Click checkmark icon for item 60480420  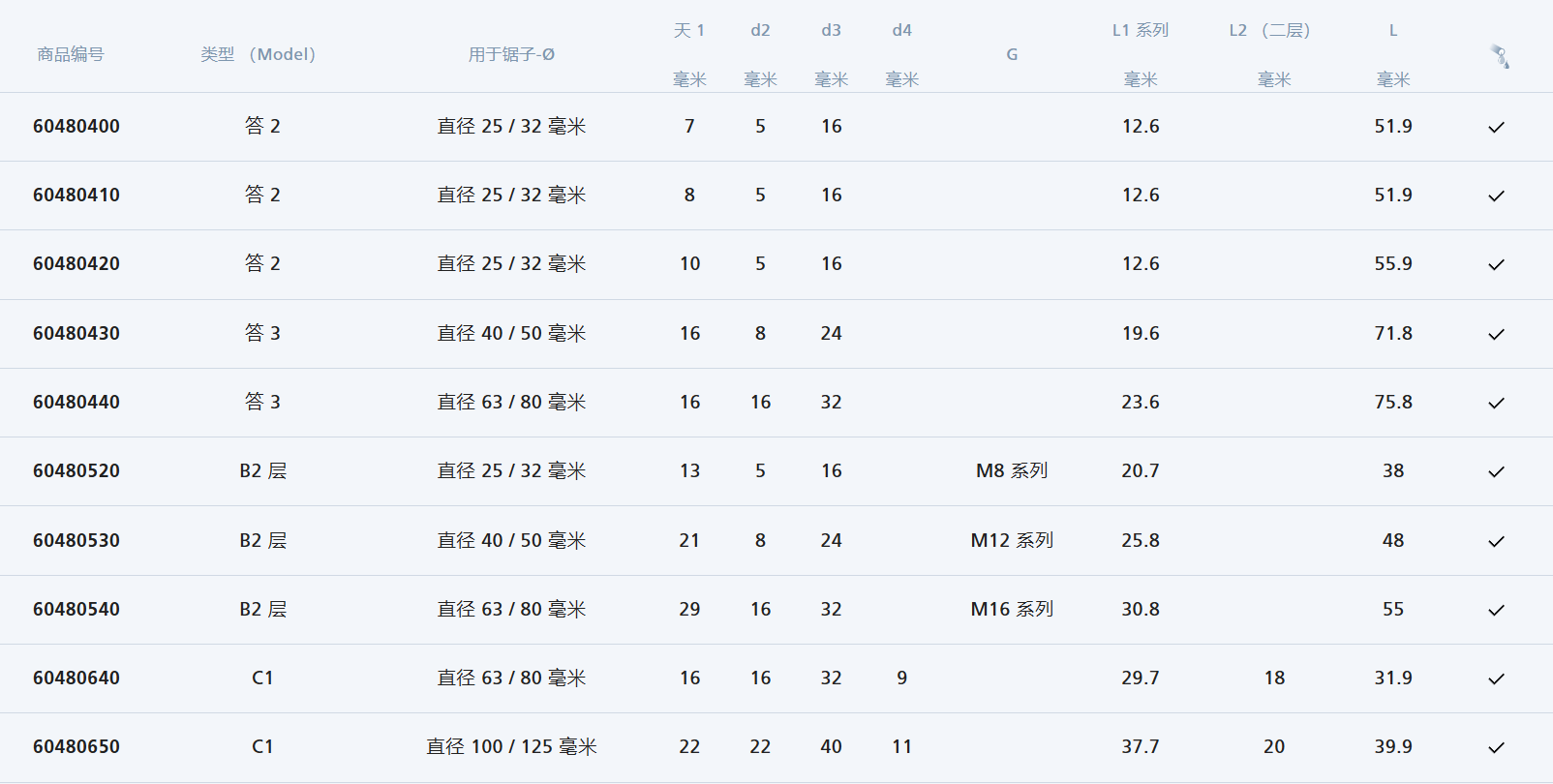point(1496,264)
